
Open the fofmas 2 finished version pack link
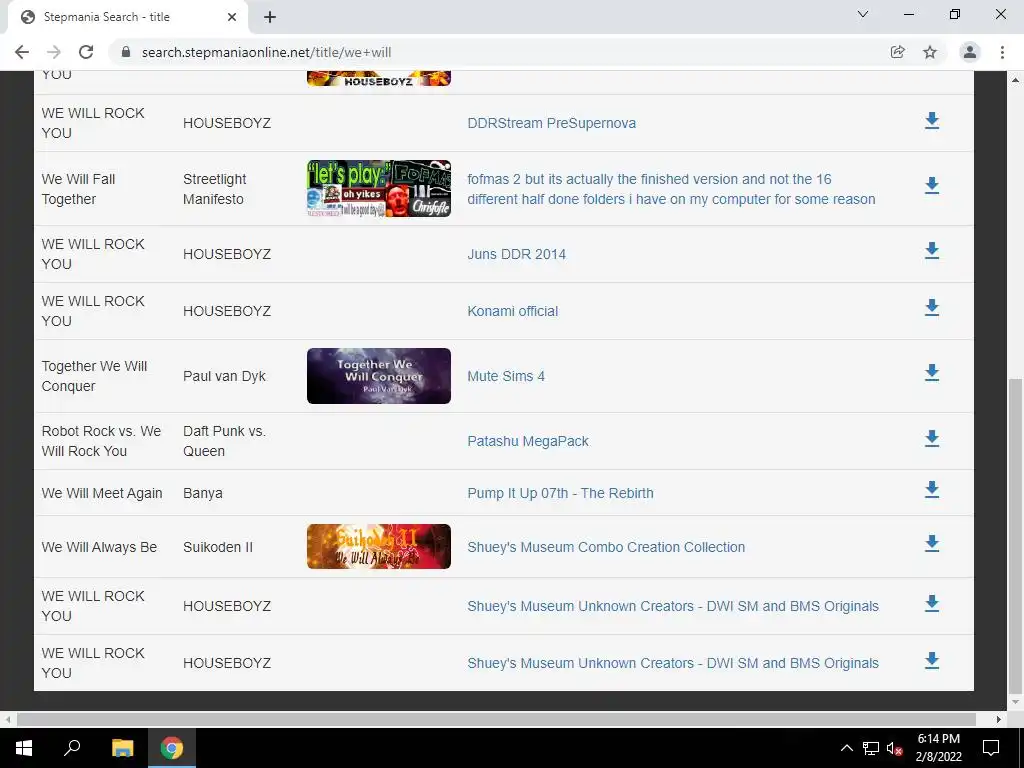[671, 189]
